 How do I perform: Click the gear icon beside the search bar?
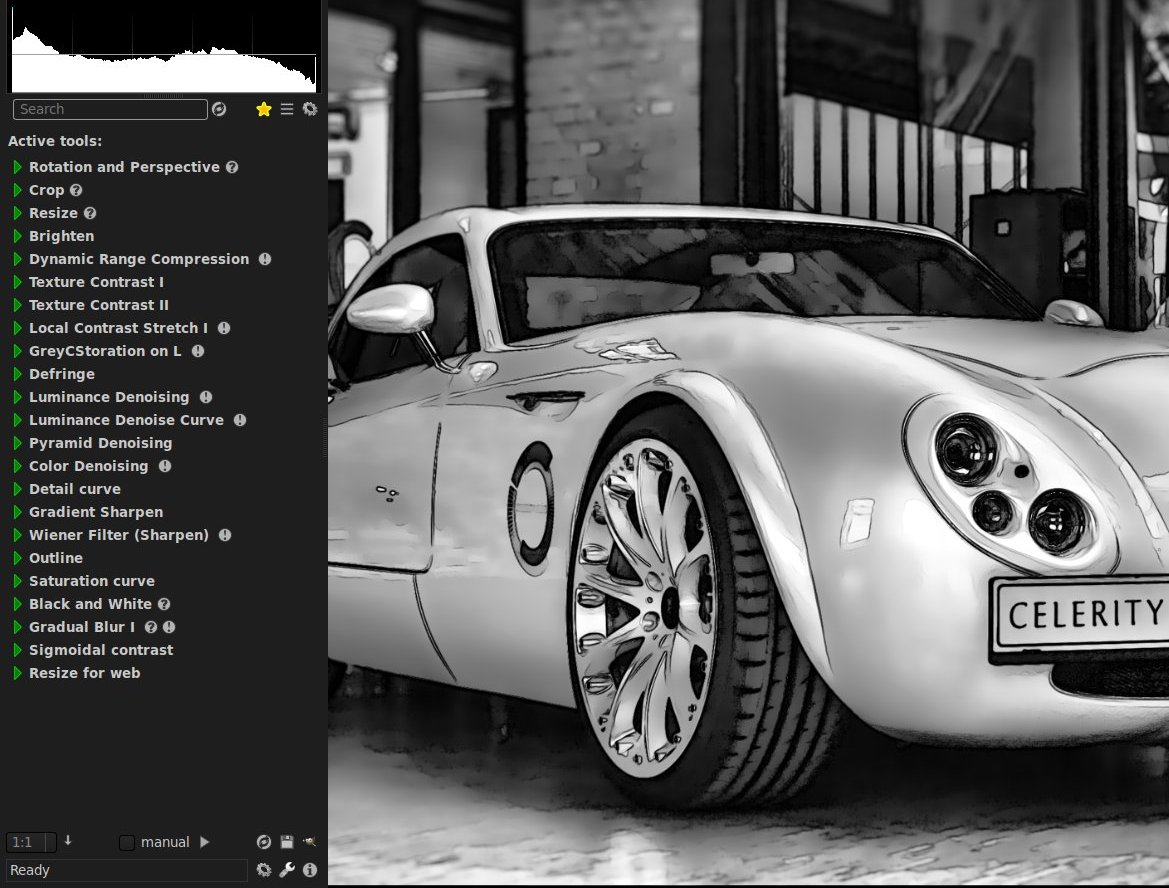[310, 109]
